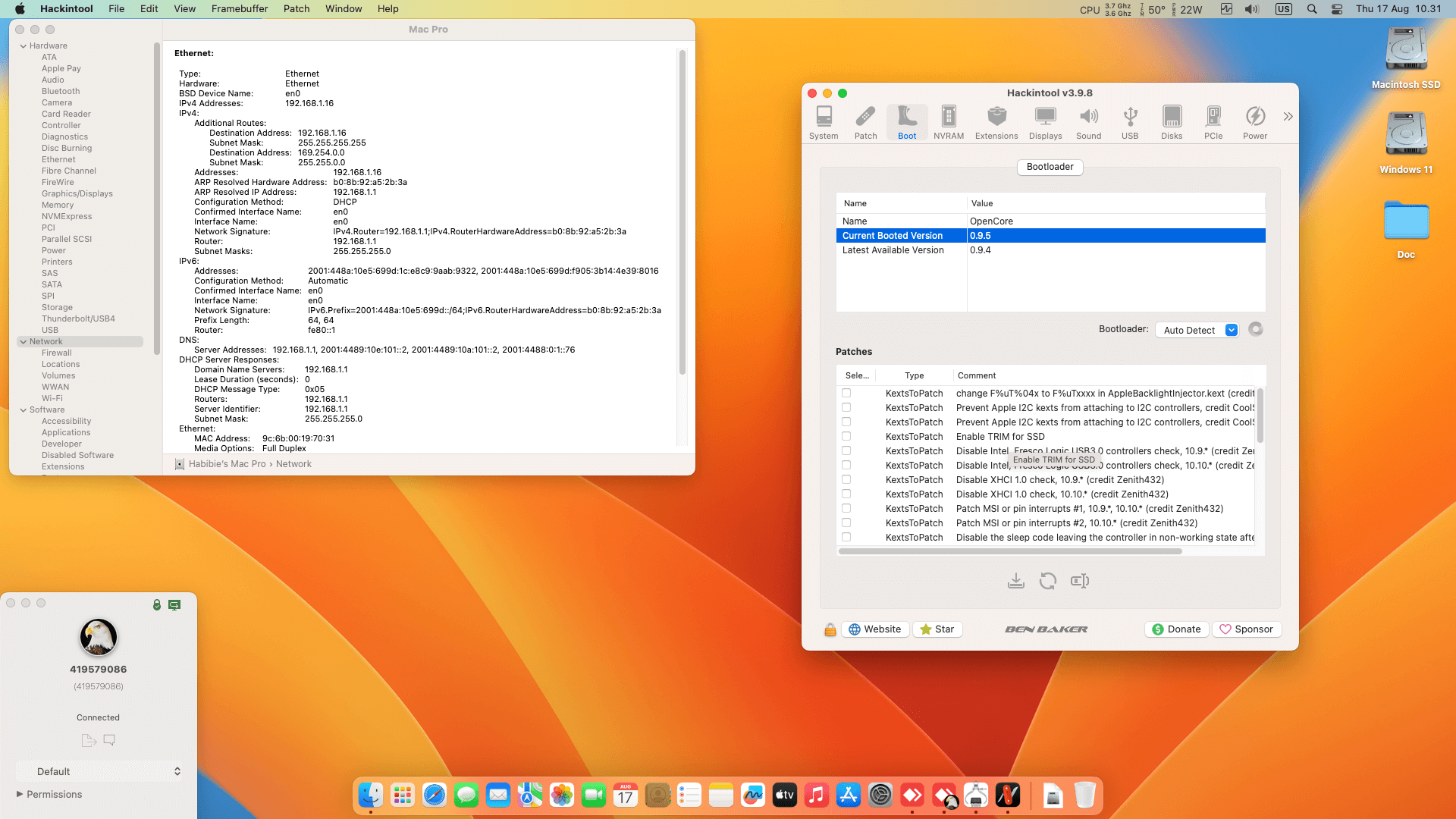
Task: Open Spotlight search in menu bar
Action: 1312,9
